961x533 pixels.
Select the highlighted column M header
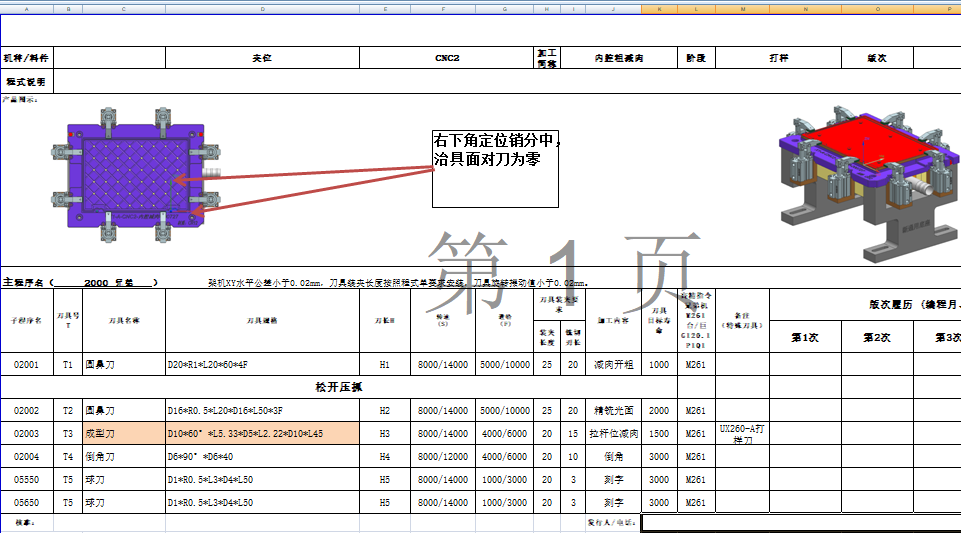[742, 9]
